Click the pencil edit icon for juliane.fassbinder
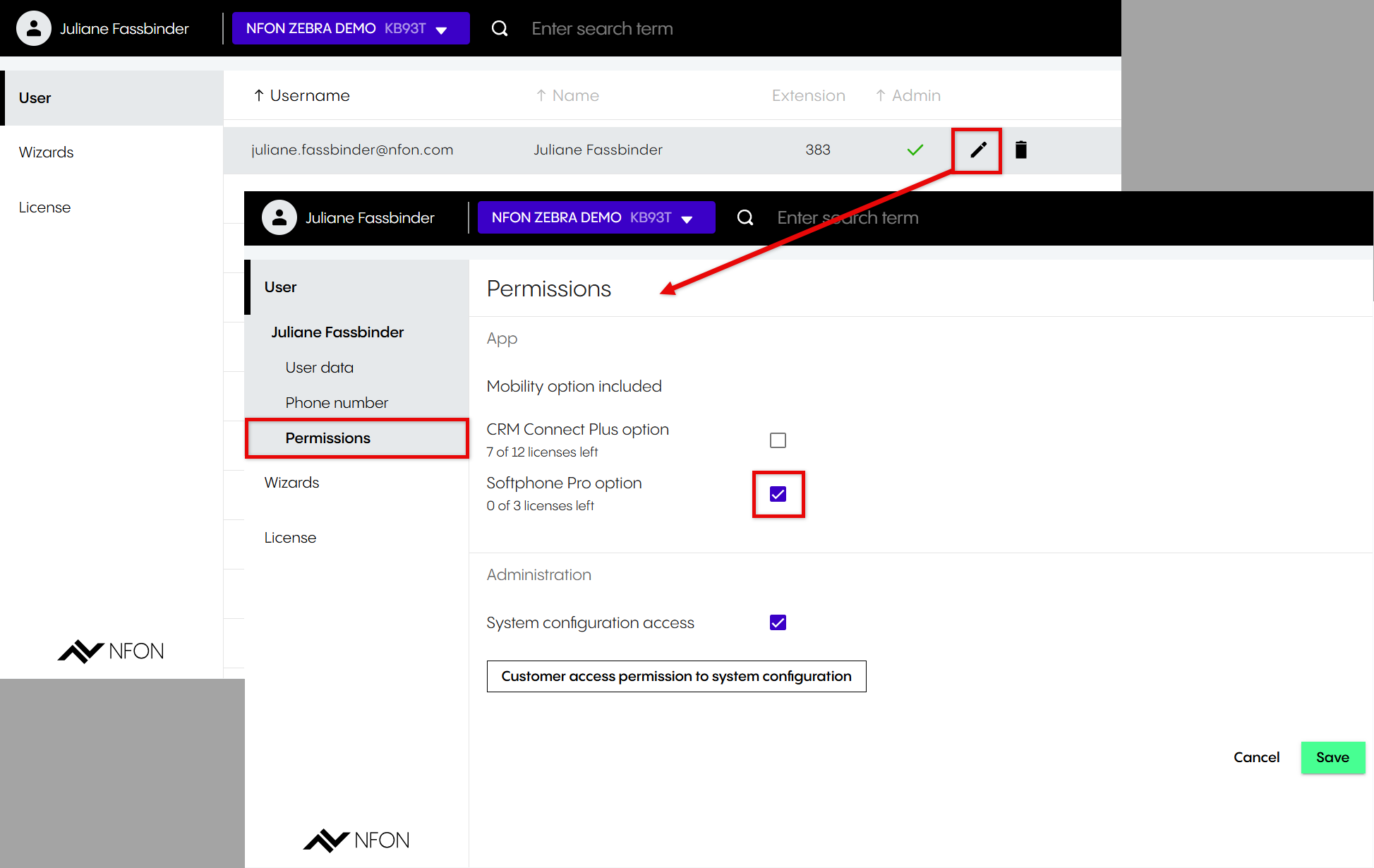The width and height of the screenshot is (1374, 868). 977,150
